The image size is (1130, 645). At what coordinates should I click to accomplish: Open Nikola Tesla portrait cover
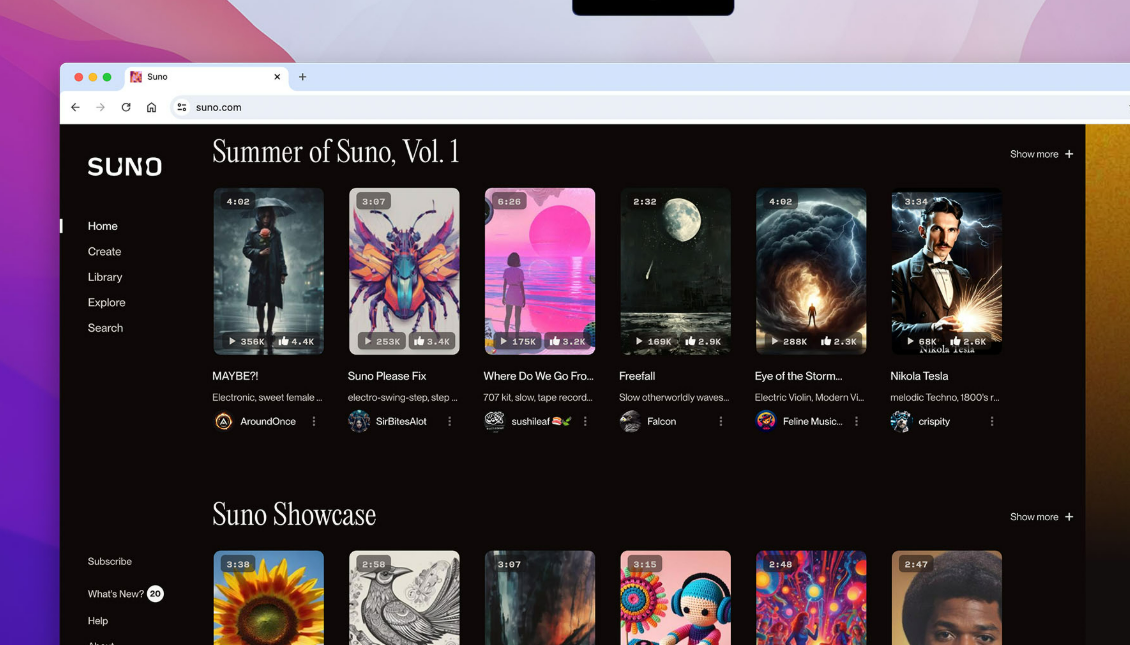[x=946, y=271]
